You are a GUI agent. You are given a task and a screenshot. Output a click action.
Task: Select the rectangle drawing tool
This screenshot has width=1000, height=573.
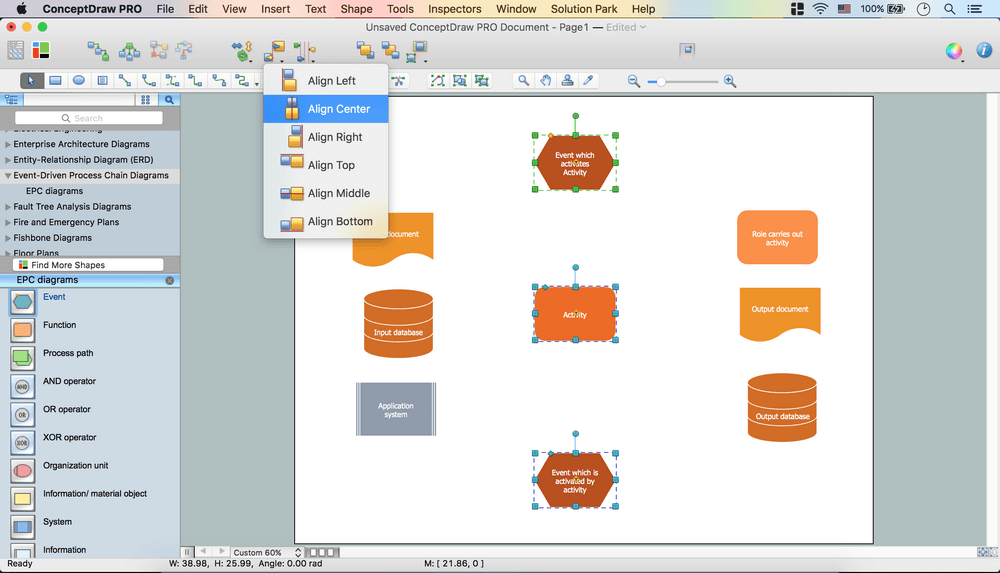coord(55,80)
